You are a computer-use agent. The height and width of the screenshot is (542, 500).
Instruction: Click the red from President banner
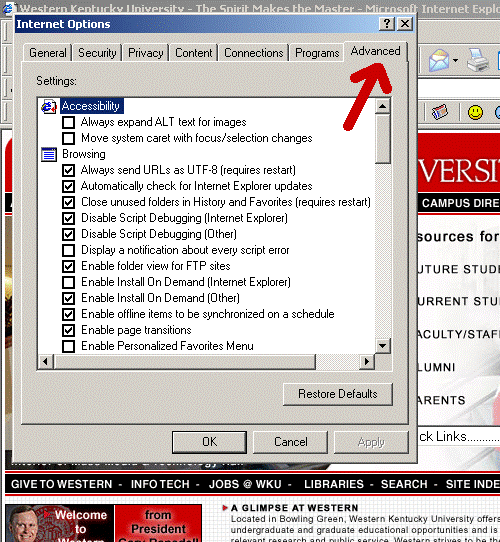pyautogui.click(x=158, y=523)
